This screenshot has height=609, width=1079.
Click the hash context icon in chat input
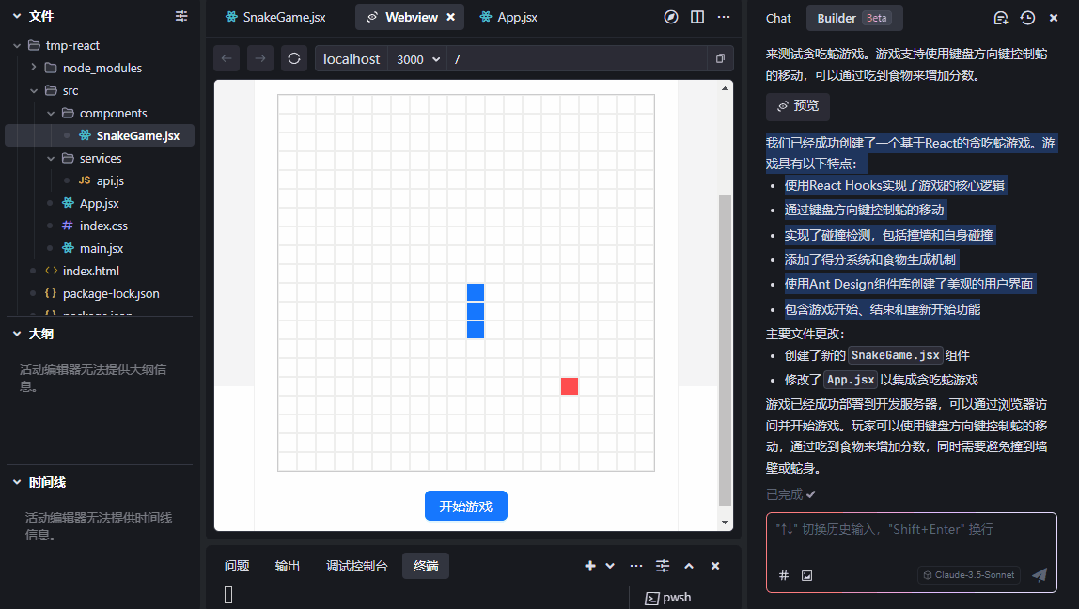[786, 576]
